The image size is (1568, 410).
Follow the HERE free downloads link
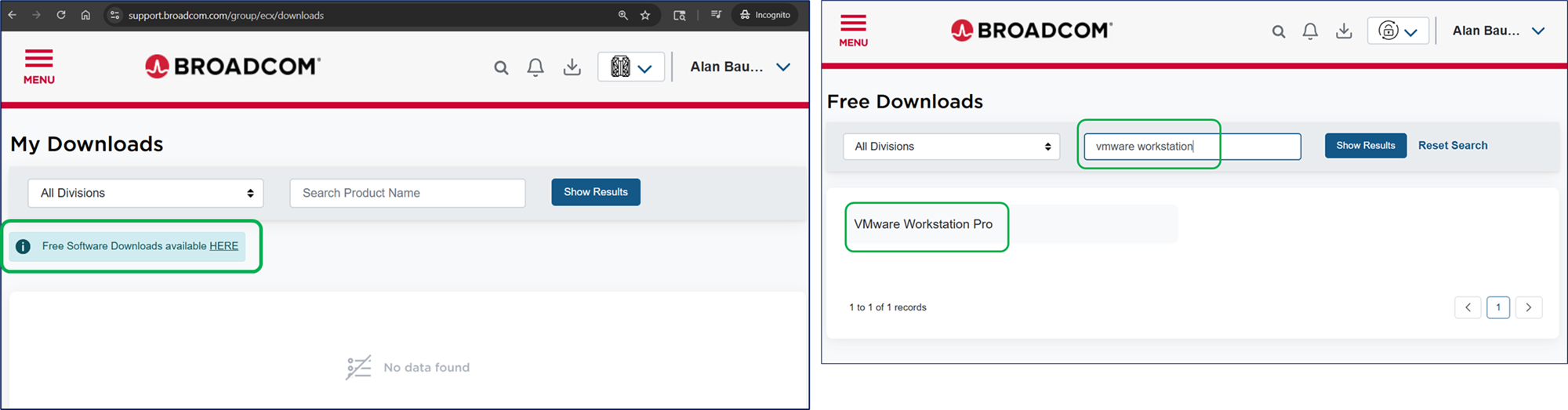click(223, 246)
